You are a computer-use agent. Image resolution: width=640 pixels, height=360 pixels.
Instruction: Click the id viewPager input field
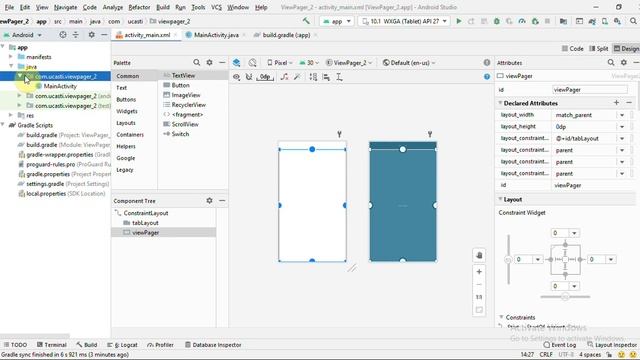click(x=590, y=90)
